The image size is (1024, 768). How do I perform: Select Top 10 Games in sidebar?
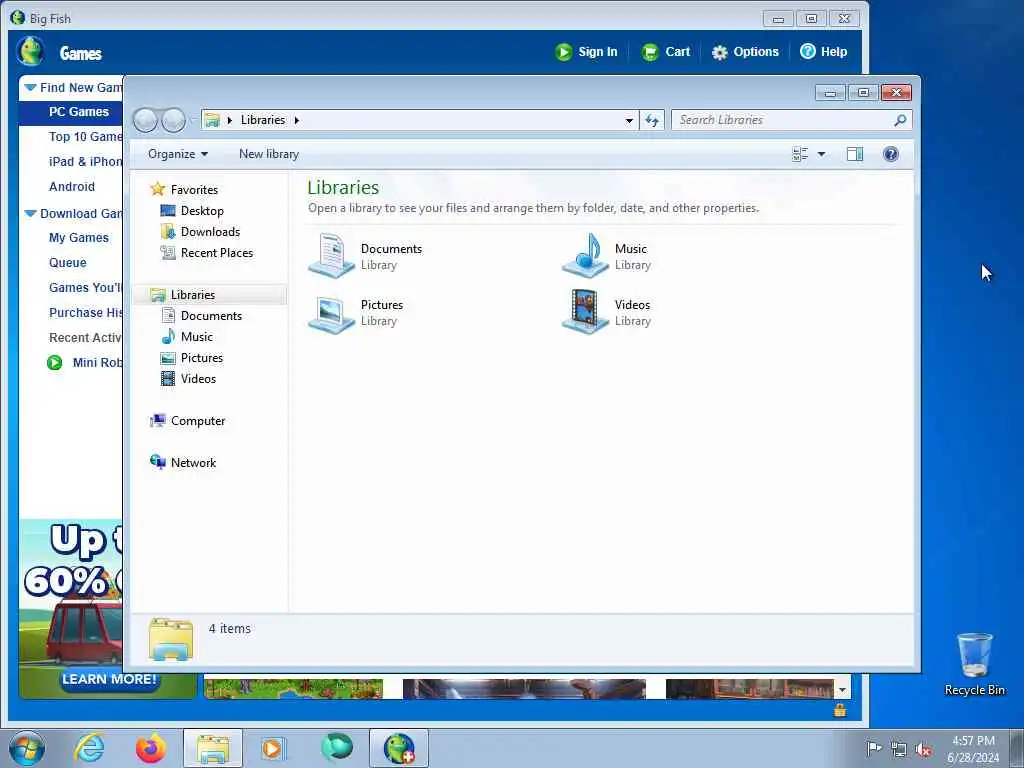85,136
